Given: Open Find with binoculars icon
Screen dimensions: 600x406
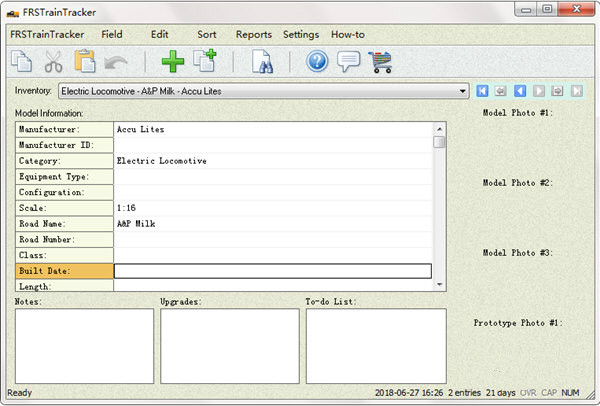Looking at the screenshot, I should pyautogui.click(x=261, y=62).
